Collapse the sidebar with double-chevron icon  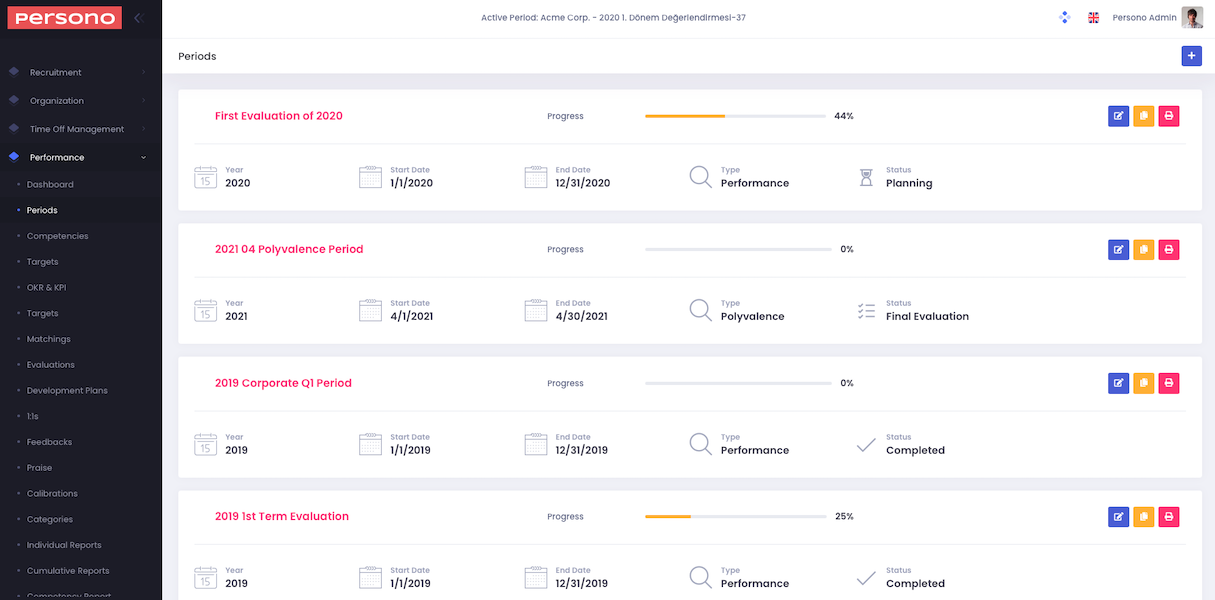139,17
